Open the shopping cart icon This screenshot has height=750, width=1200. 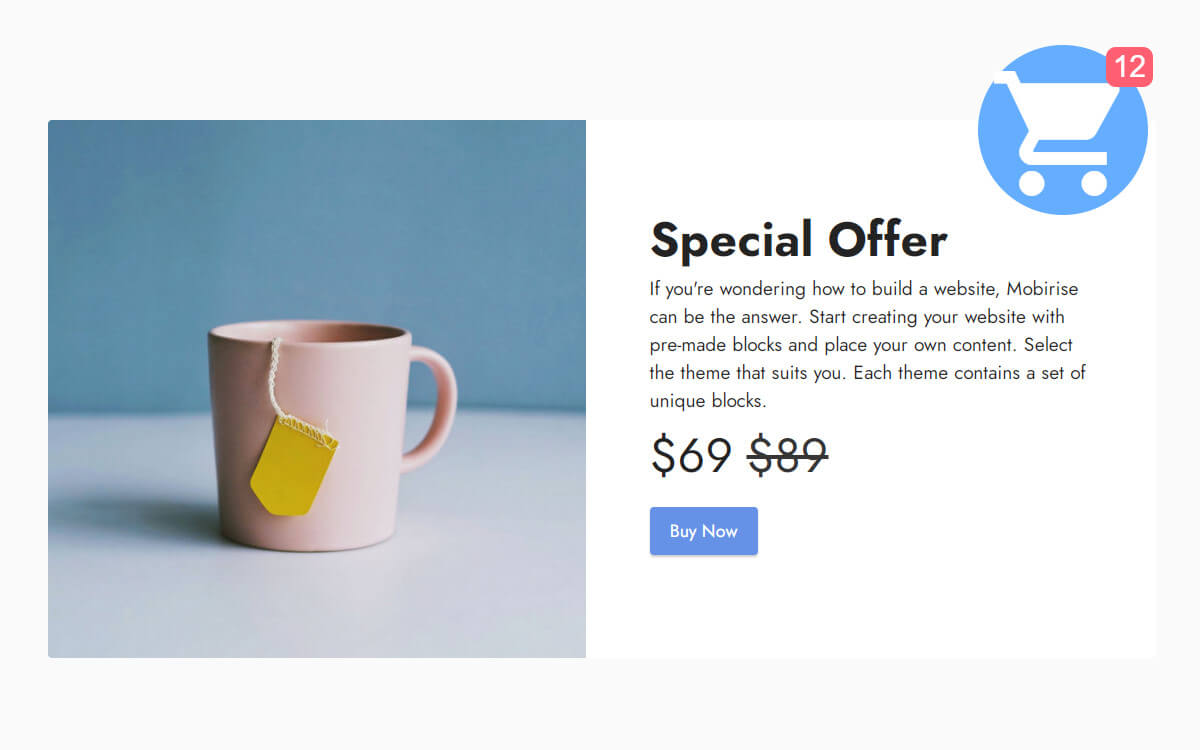(x=1062, y=130)
